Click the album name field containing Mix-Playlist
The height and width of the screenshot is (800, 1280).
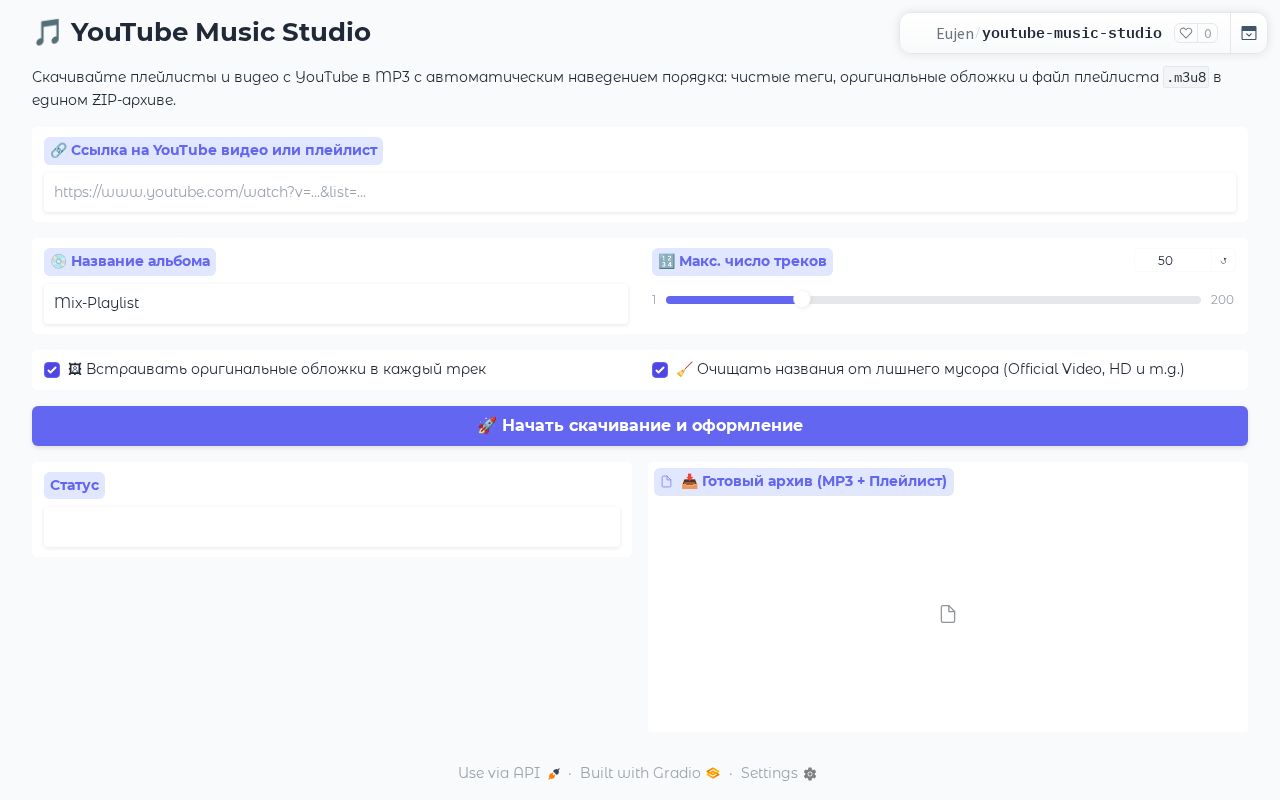(336, 304)
